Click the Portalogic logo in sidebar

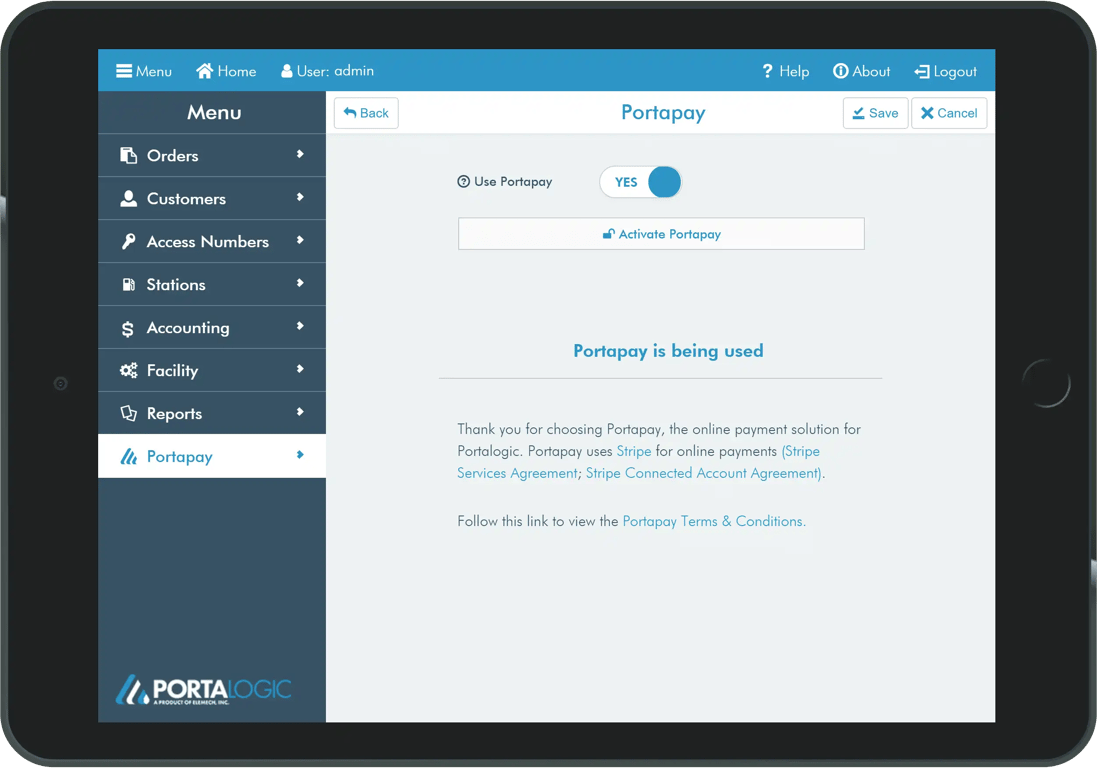point(203,690)
